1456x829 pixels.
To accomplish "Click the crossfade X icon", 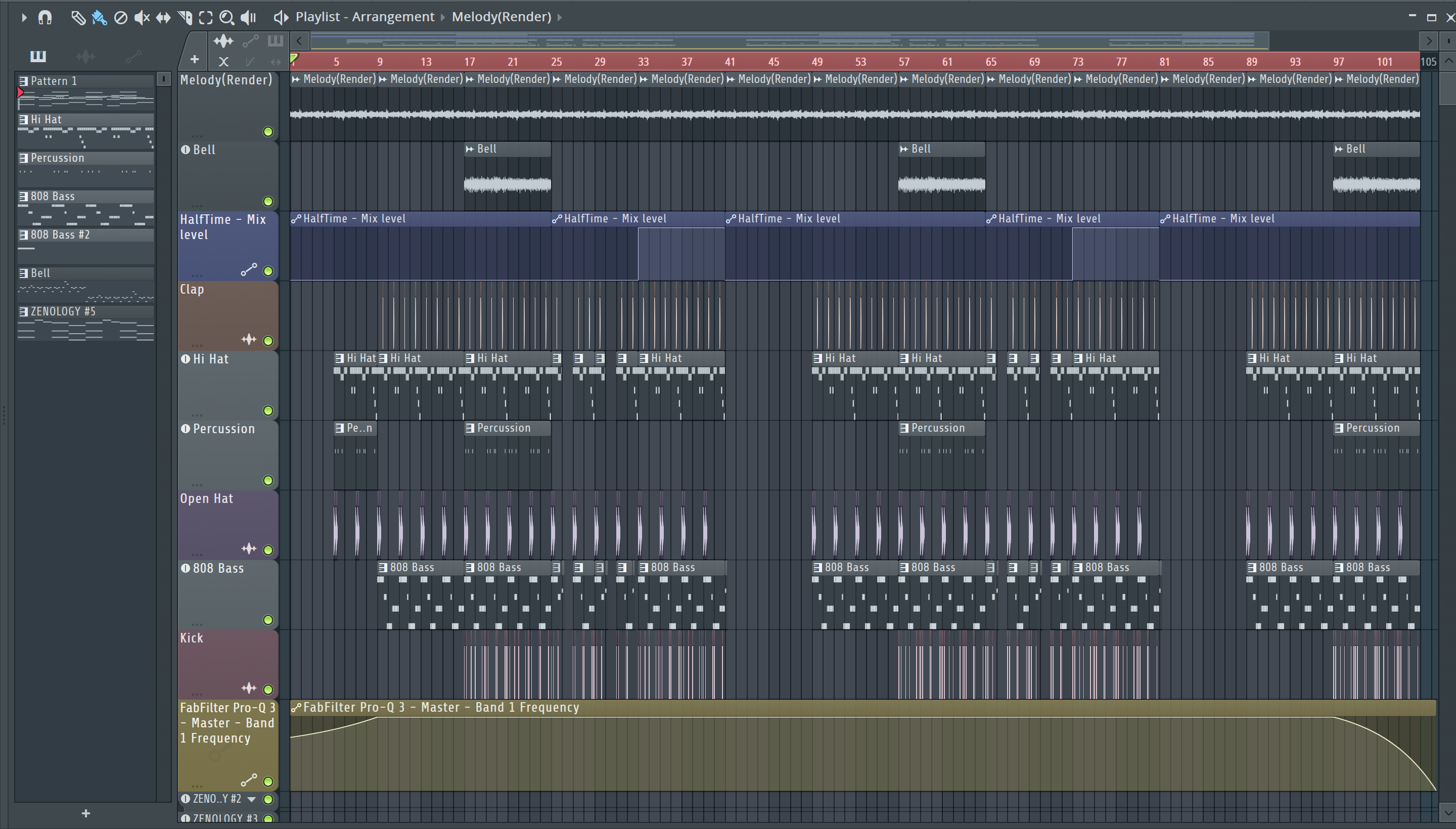I will [x=223, y=62].
